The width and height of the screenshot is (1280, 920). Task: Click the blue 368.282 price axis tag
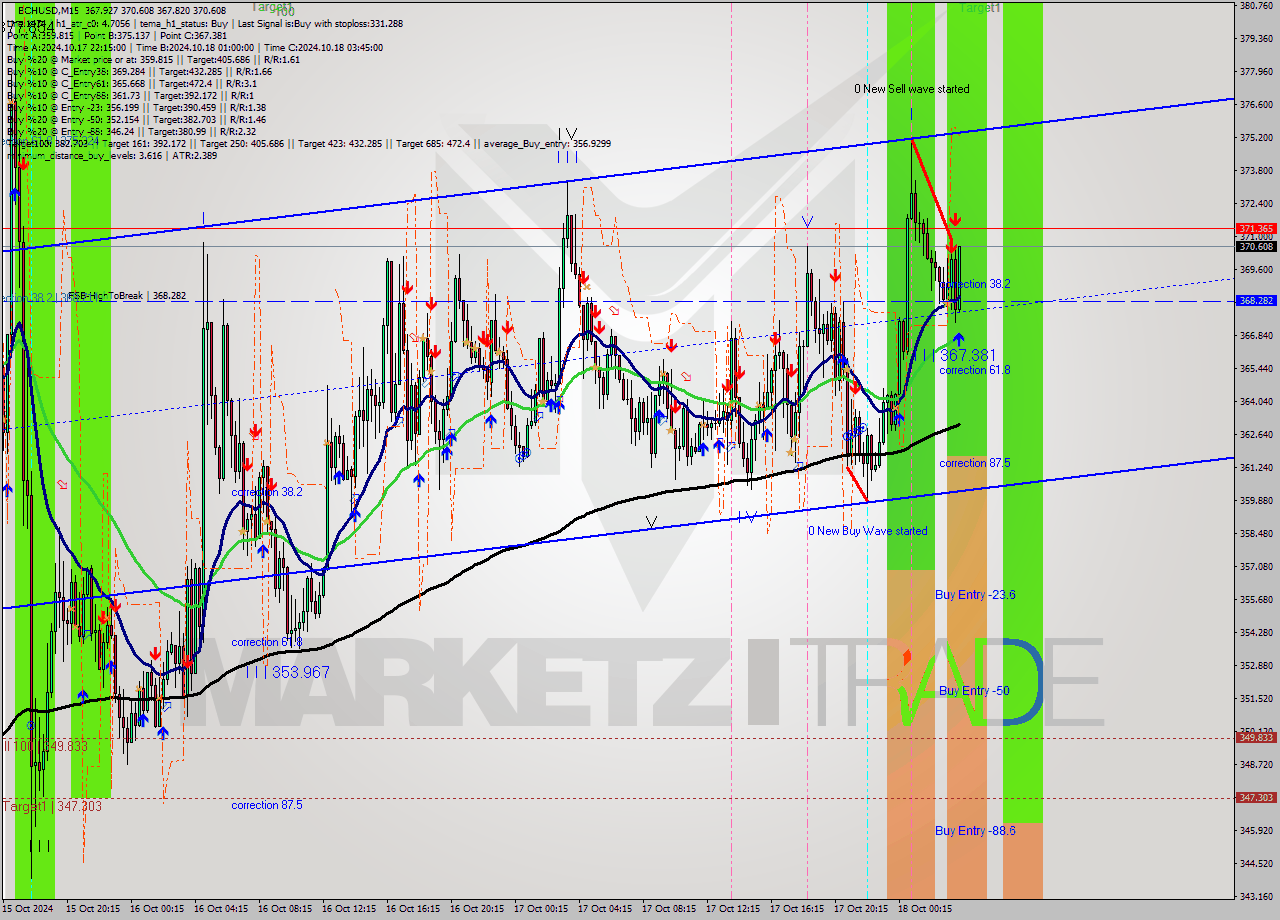tap(1256, 301)
